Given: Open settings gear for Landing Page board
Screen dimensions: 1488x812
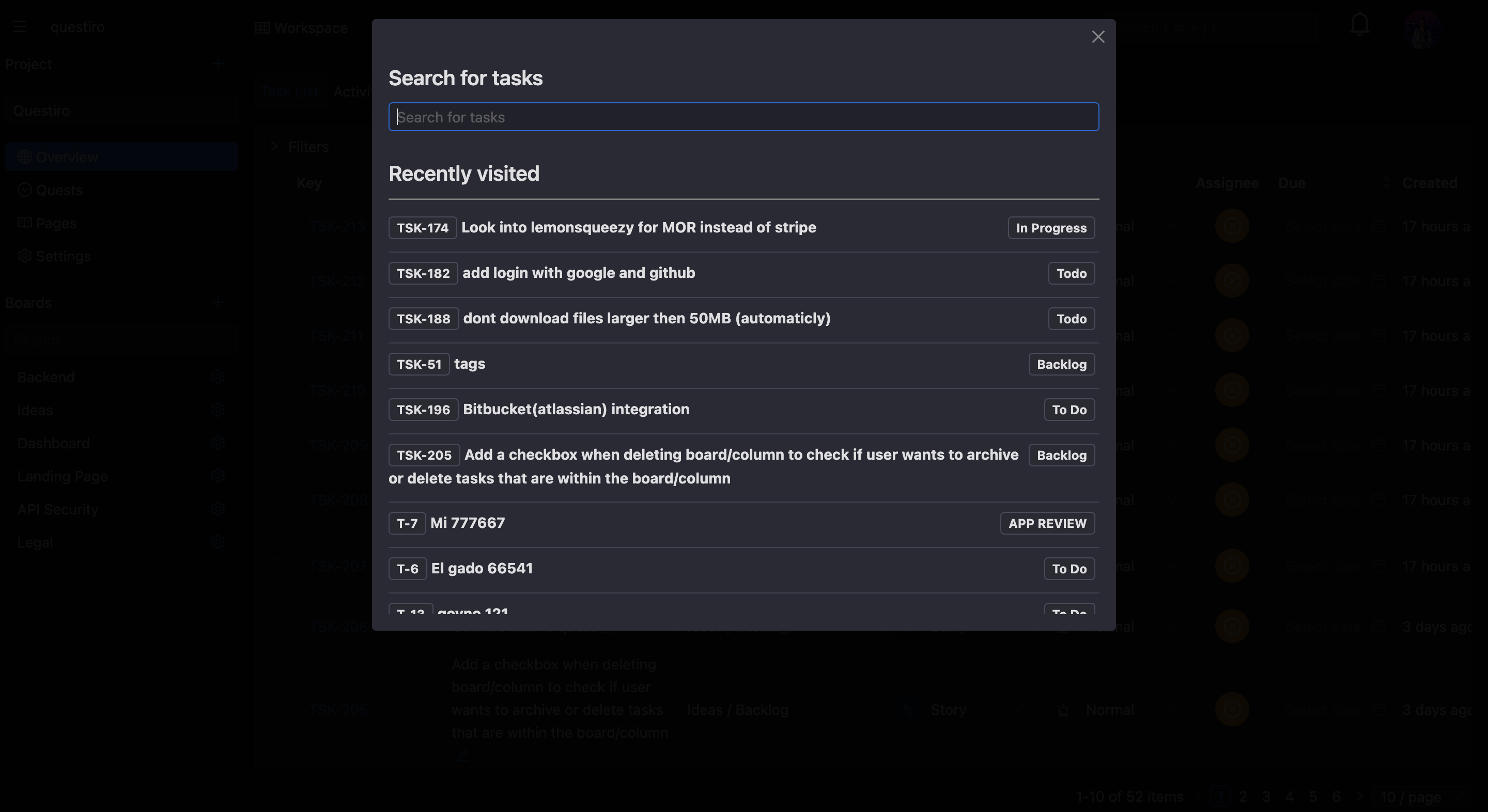Looking at the screenshot, I should [x=218, y=476].
